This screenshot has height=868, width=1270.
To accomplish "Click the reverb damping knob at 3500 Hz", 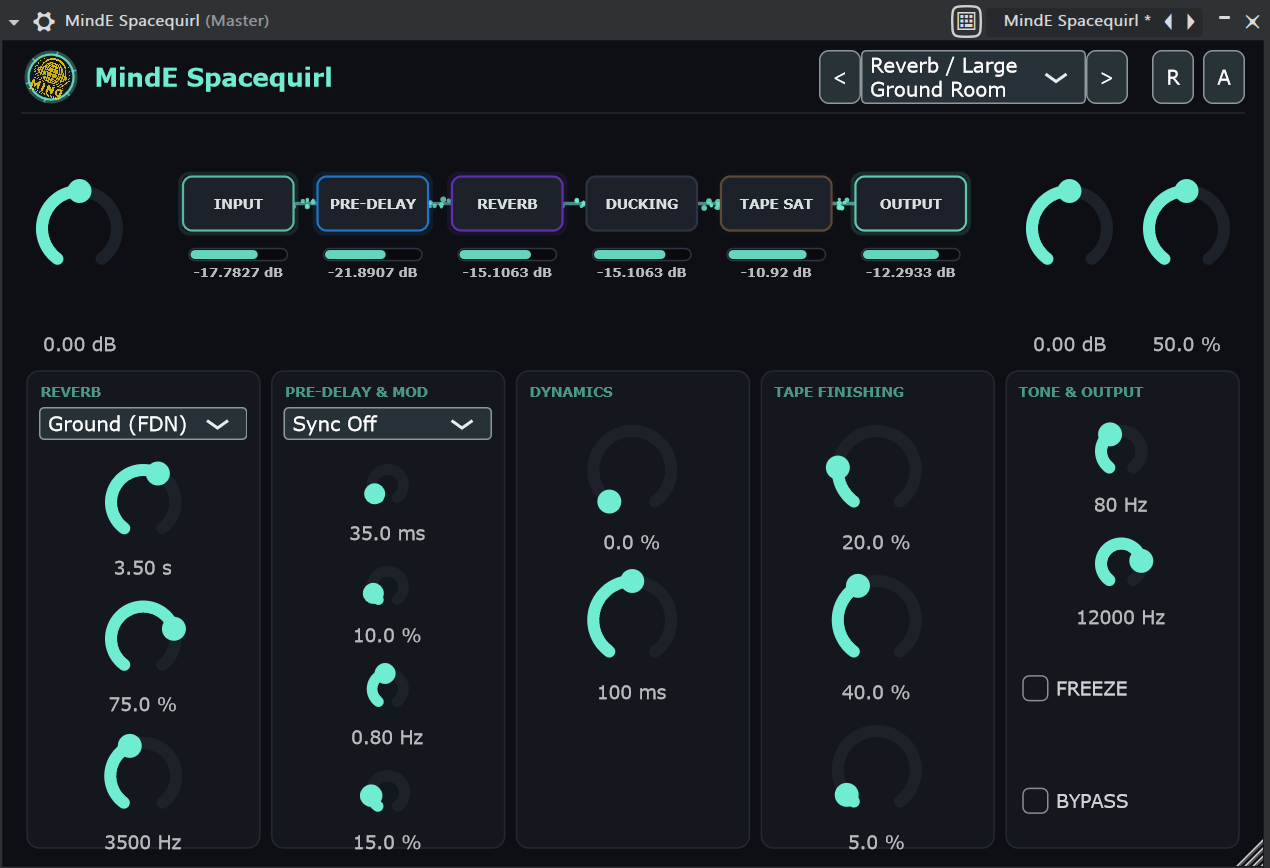I will 143,773.
